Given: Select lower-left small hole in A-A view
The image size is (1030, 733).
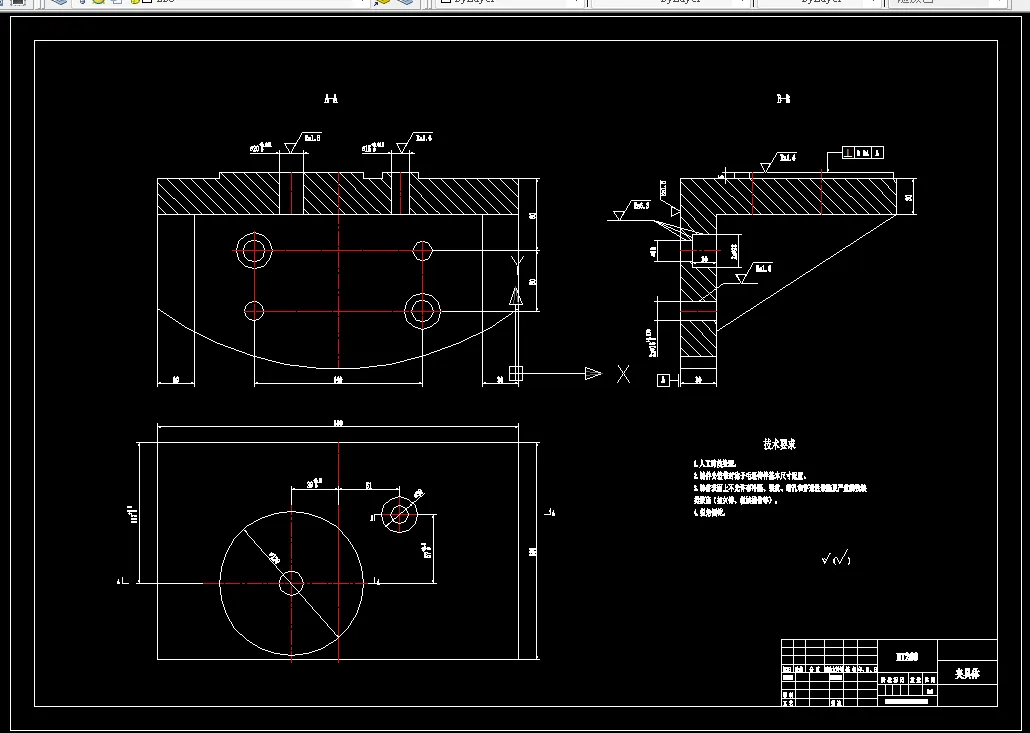Looking at the screenshot, I should pos(254,311).
